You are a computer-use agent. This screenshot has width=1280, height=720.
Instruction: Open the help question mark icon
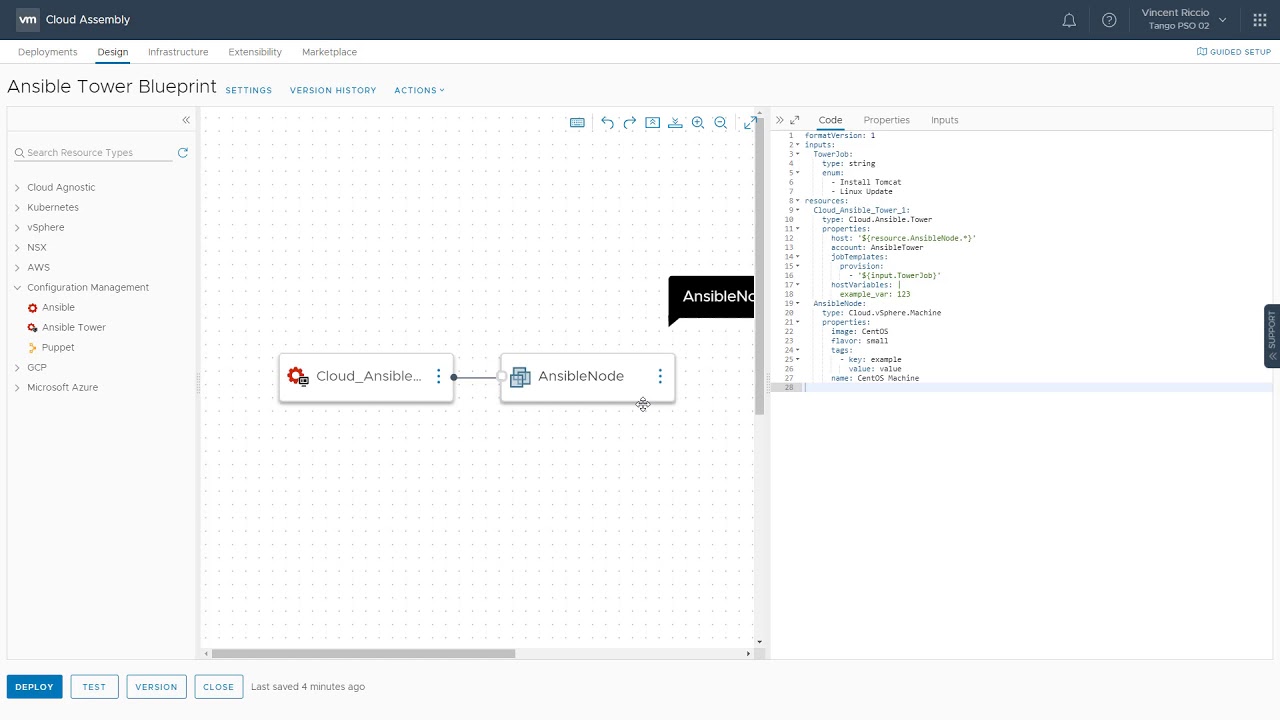tap(1109, 20)
